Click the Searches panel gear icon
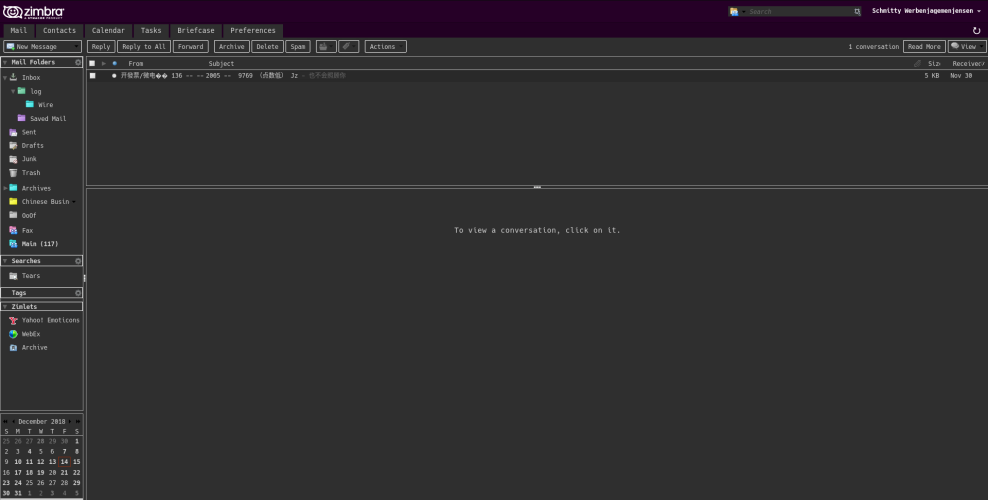Viewport: 988px width, 500px height. 78,261
